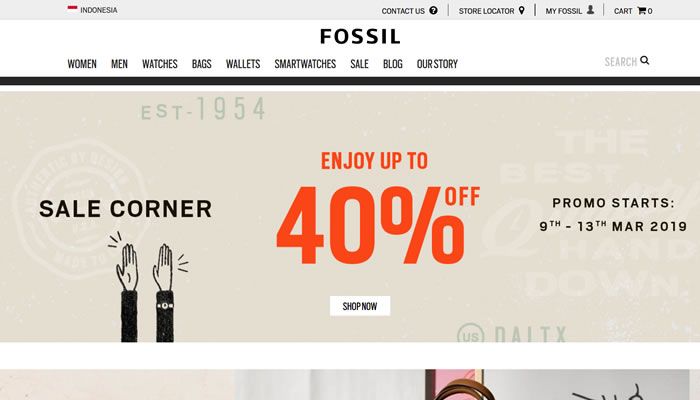The image size is (700, 400).
Task: Click the Store Locator map pin icon
Action: (521, 10)
